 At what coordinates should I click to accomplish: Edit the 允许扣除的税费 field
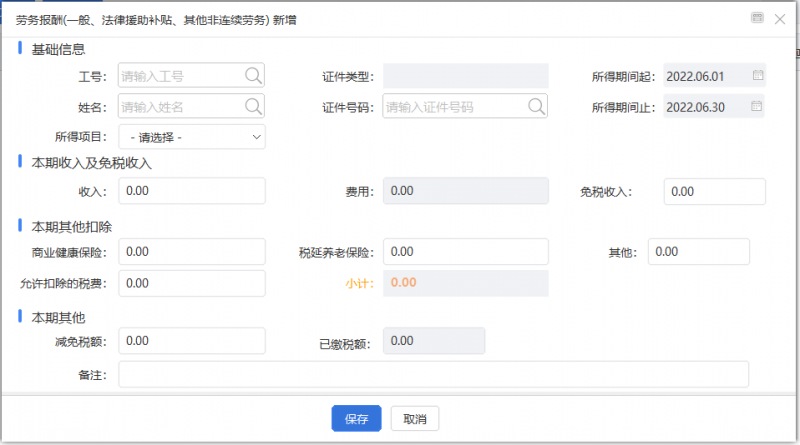coord(192,283)
